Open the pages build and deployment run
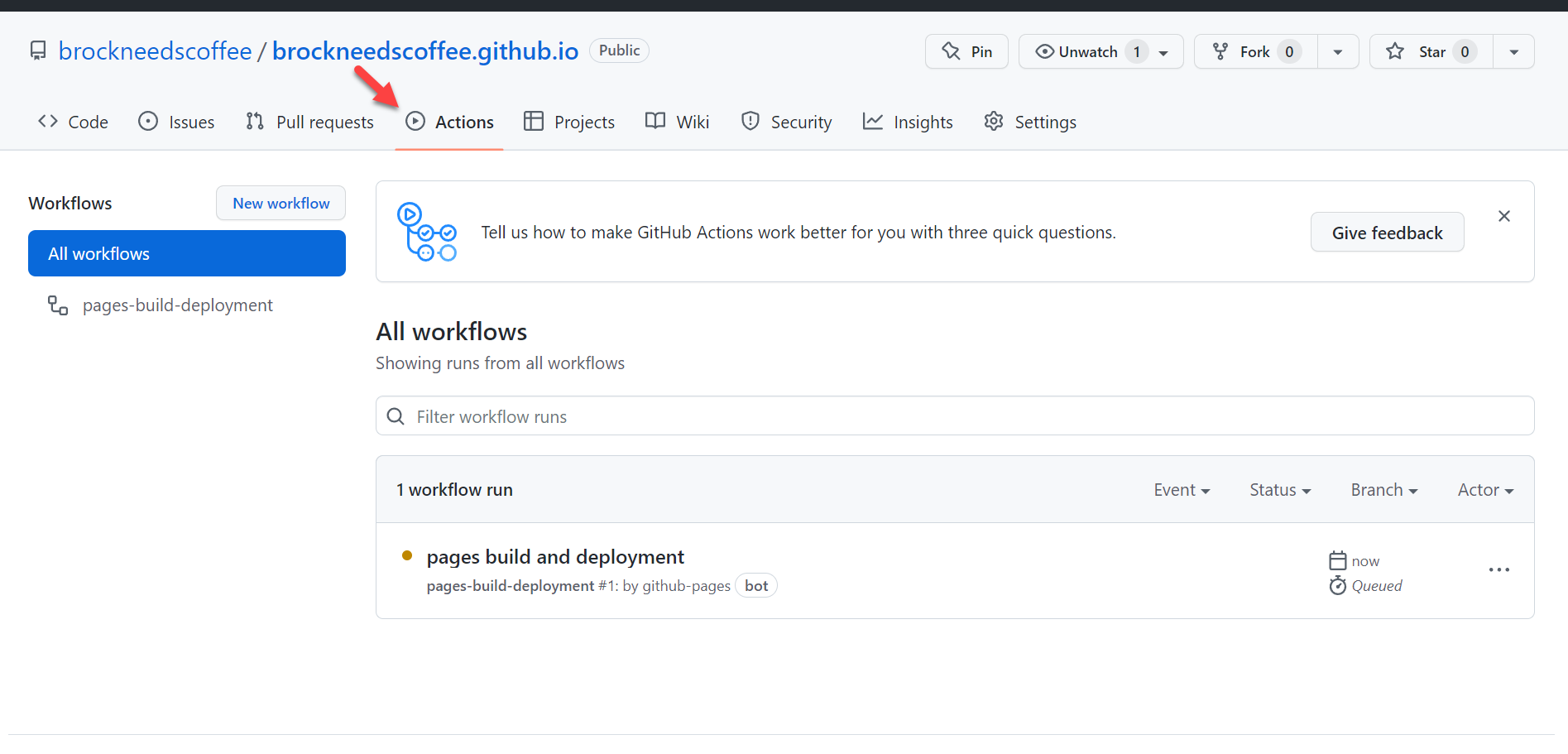The height and width of the screenshot is (754, 1568). coord(555,556)
